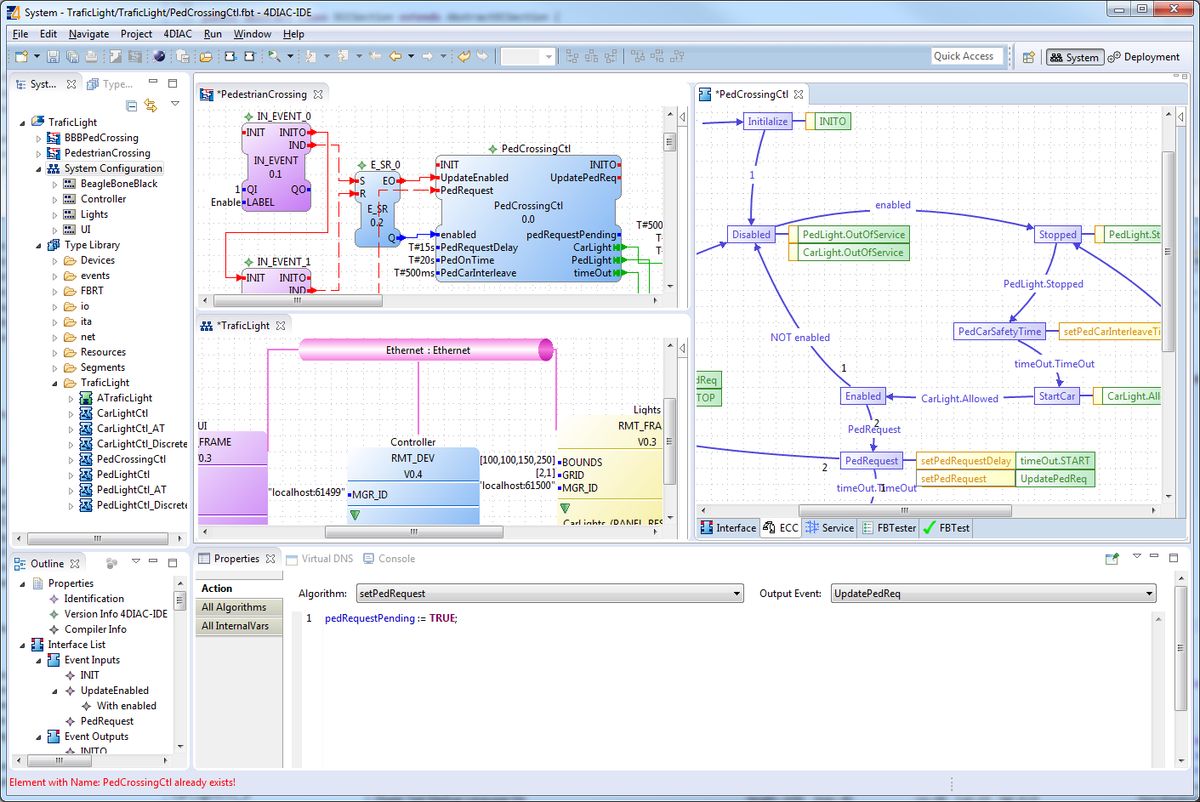Viewport: 1200px width, 802px height.
Task: Click the blue globe icon in the toolbar
Action: 159,57
